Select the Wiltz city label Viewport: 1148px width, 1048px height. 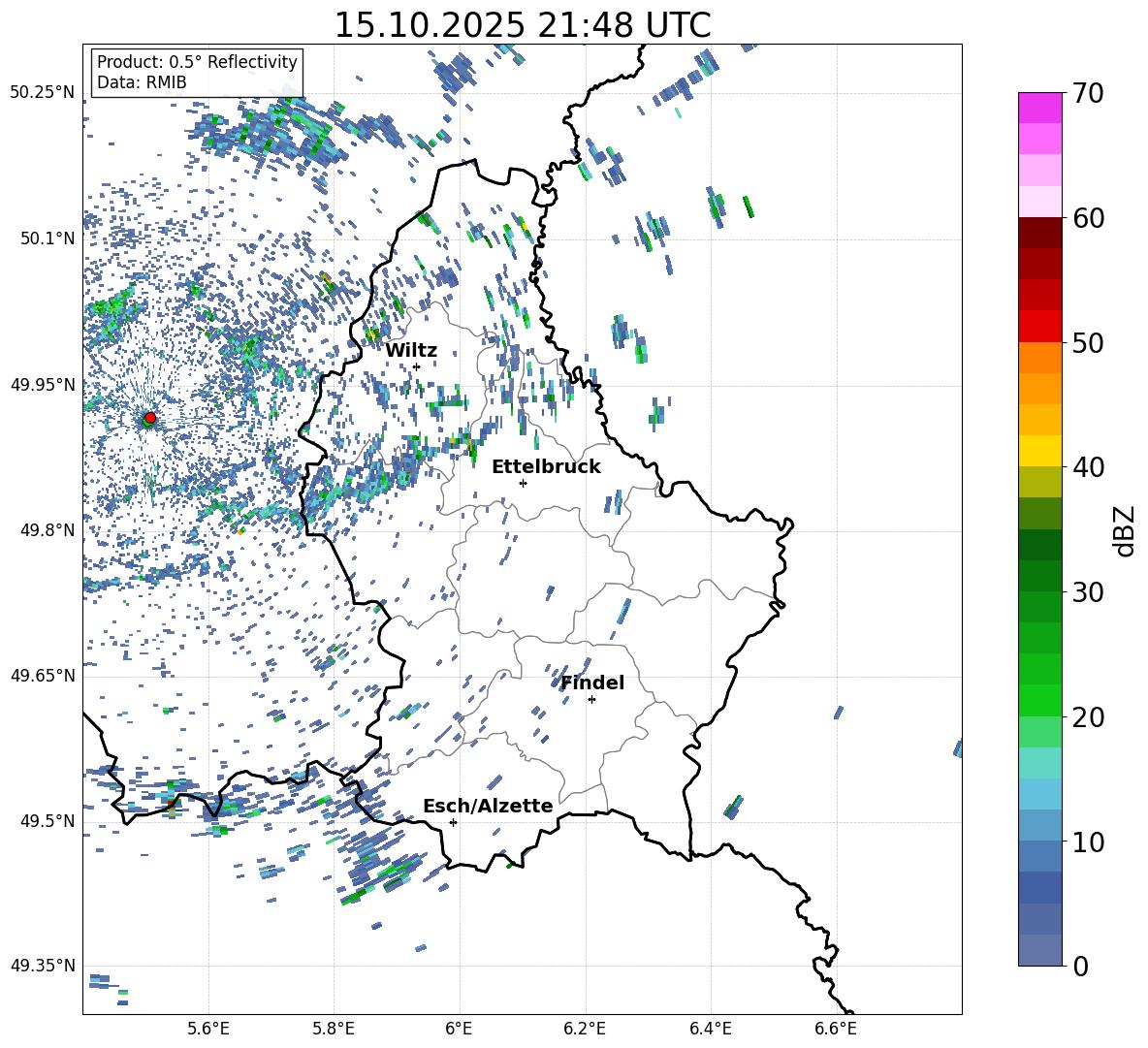411,351
